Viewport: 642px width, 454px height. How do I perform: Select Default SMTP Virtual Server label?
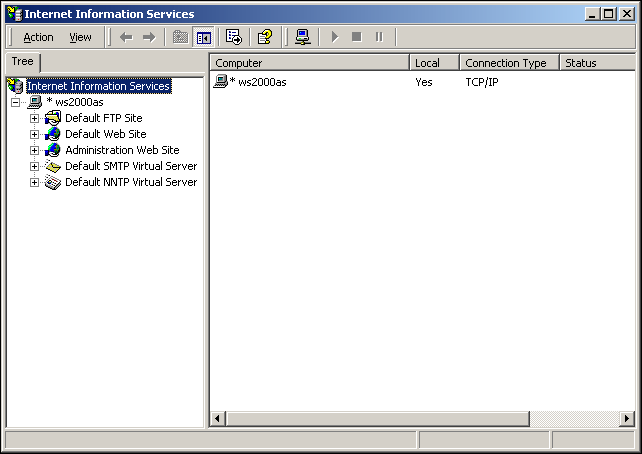(x=131, y=166)
